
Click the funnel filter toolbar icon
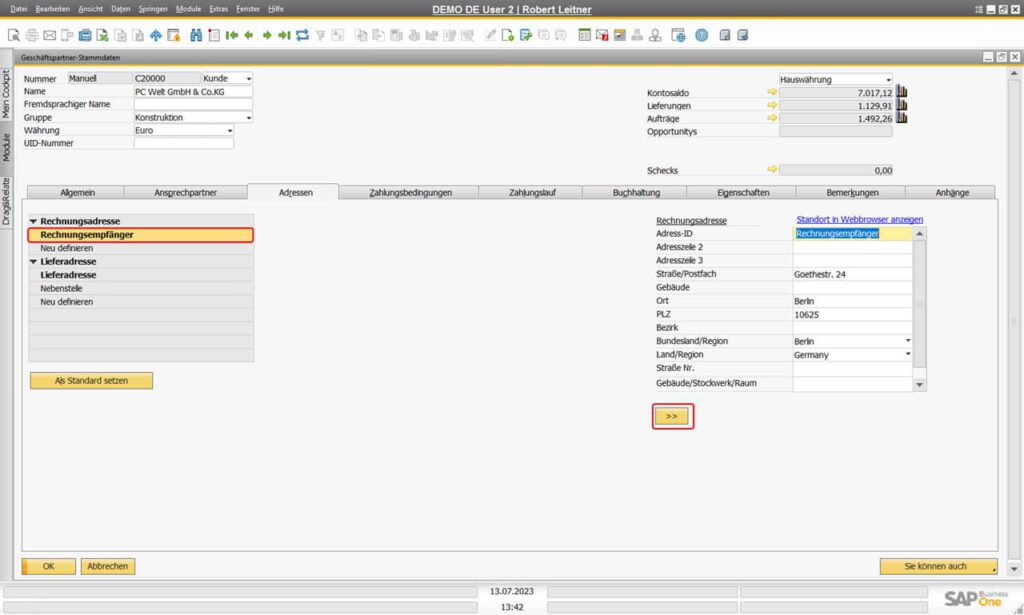[320, 35]
